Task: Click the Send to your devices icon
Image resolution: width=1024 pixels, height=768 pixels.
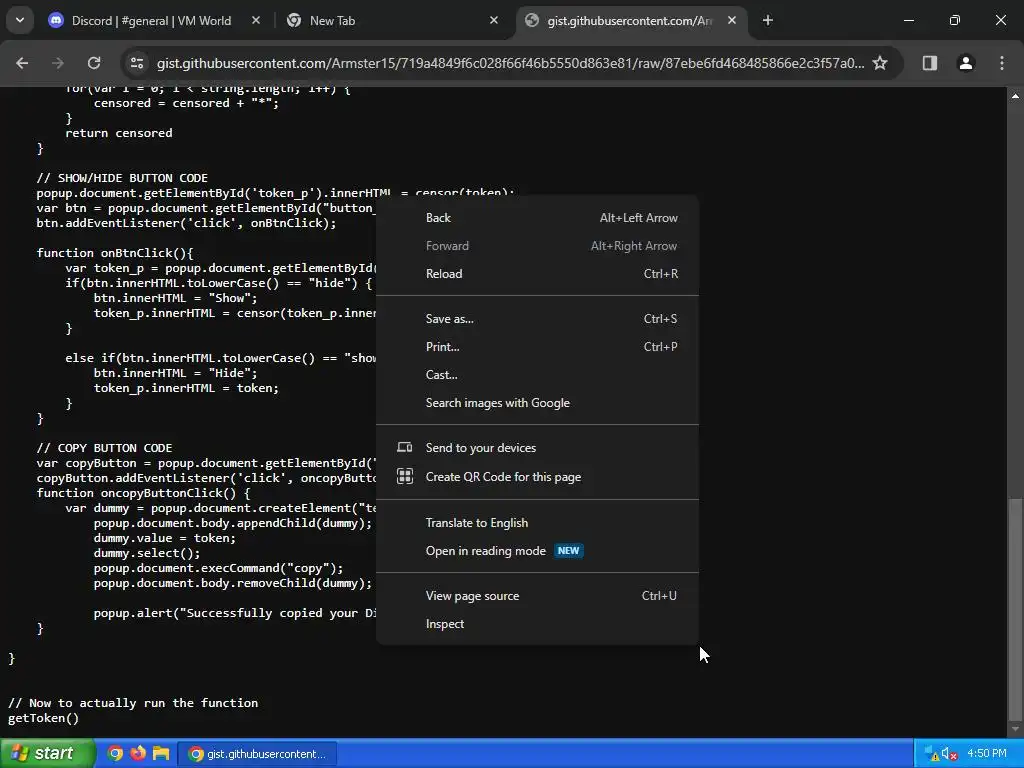Action: pyautogui.click(x=405, y=447)
